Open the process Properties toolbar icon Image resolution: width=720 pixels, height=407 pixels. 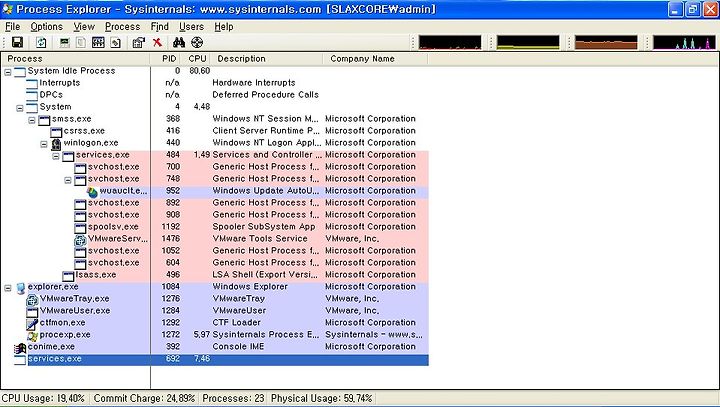[138, 43]
